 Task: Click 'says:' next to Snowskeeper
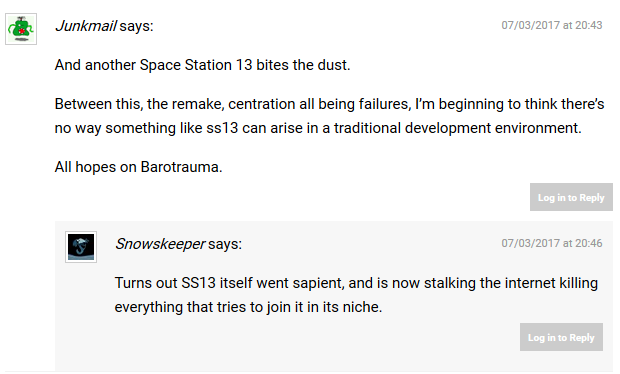(x=225, y=244)
